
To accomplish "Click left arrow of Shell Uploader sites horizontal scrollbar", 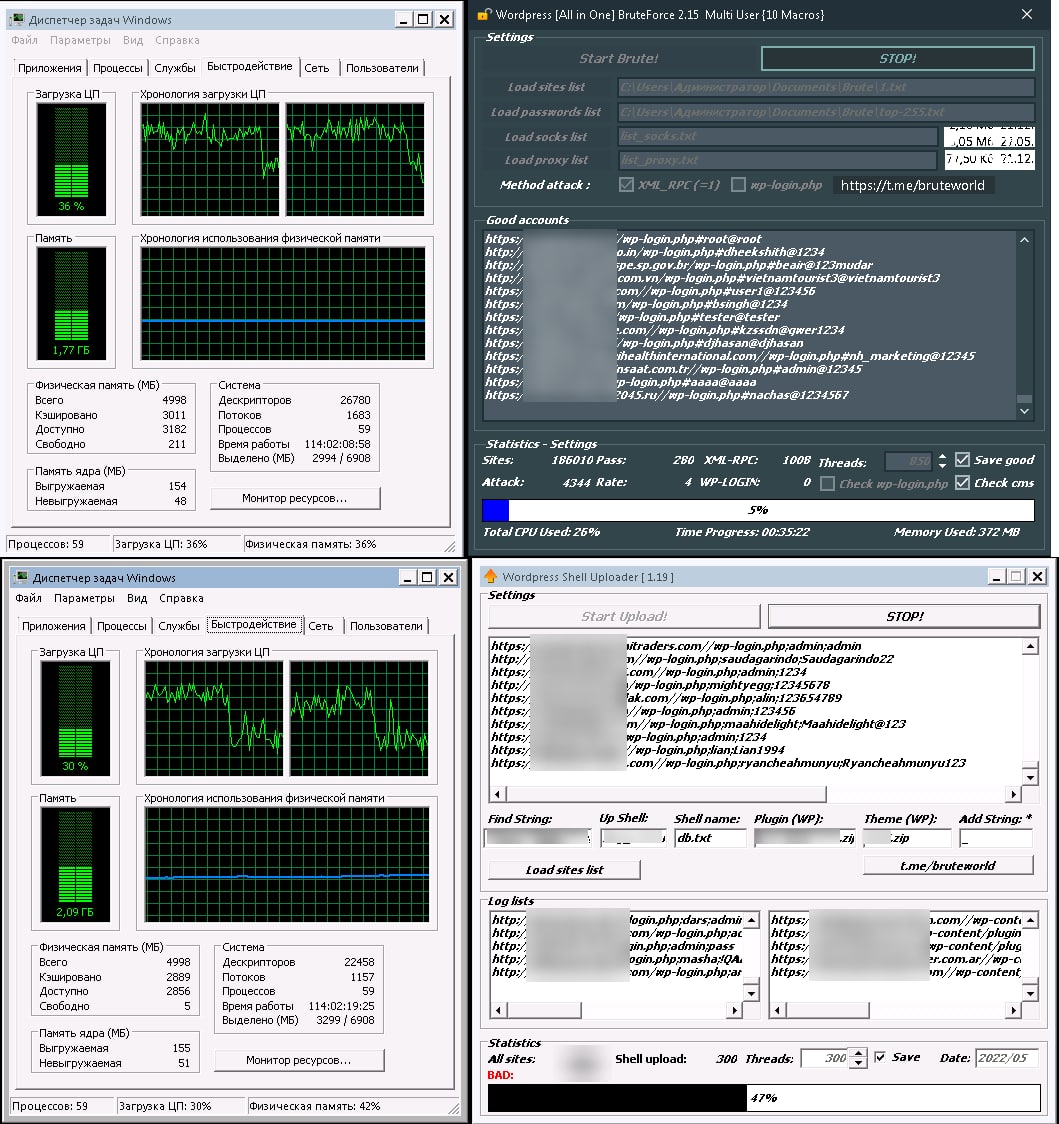I will (x=497, y=794).
